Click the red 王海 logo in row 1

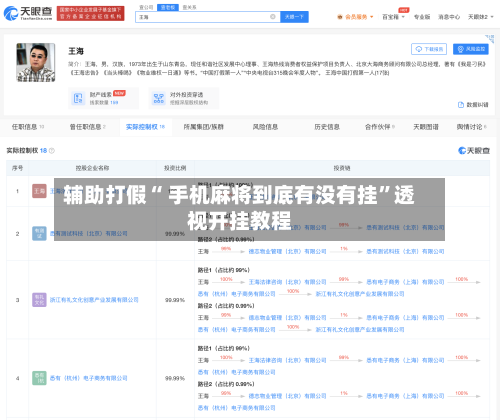coord(39,191)
